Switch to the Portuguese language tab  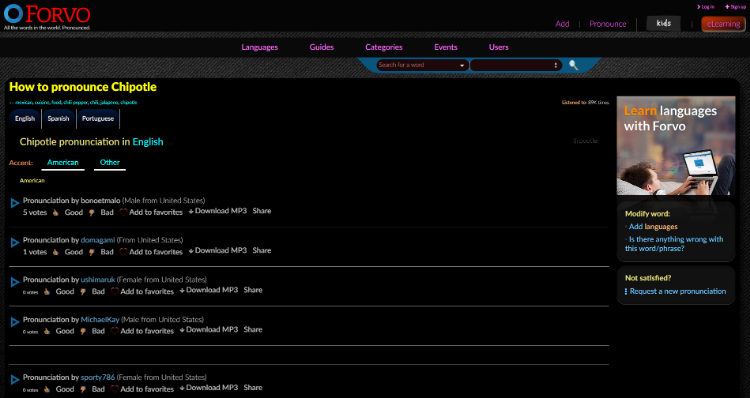(98, 119)
